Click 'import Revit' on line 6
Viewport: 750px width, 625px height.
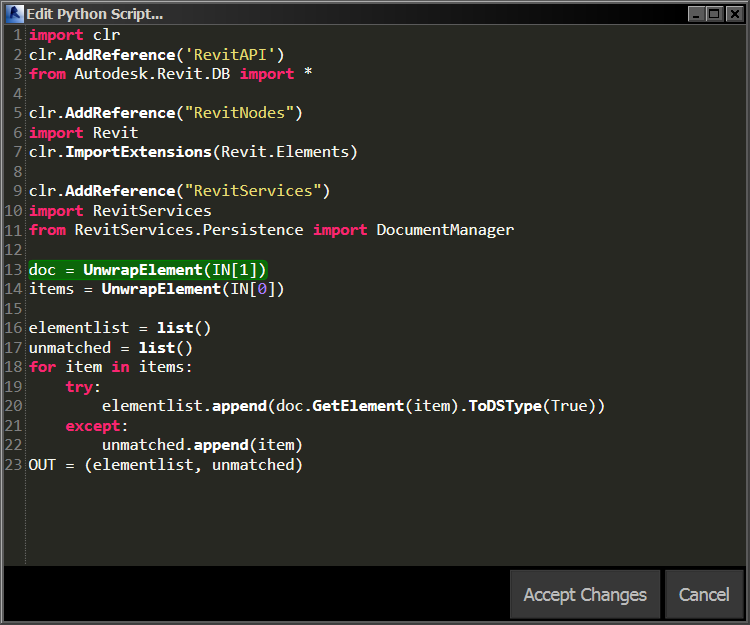84,132
